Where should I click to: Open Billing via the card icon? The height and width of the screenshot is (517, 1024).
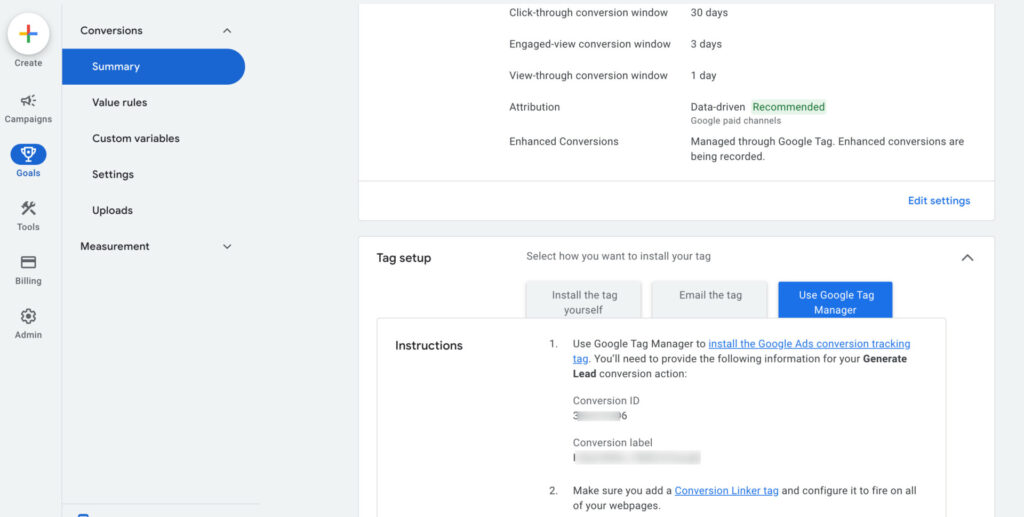[x=28, y=262]
